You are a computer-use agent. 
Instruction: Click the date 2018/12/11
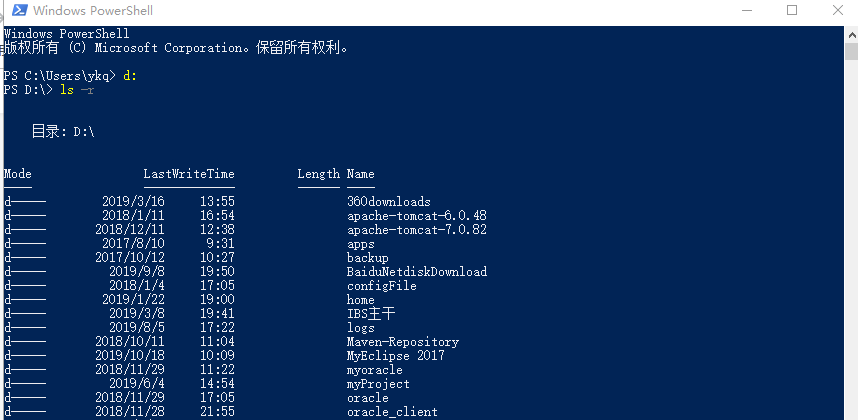click(x=130, y=230)
